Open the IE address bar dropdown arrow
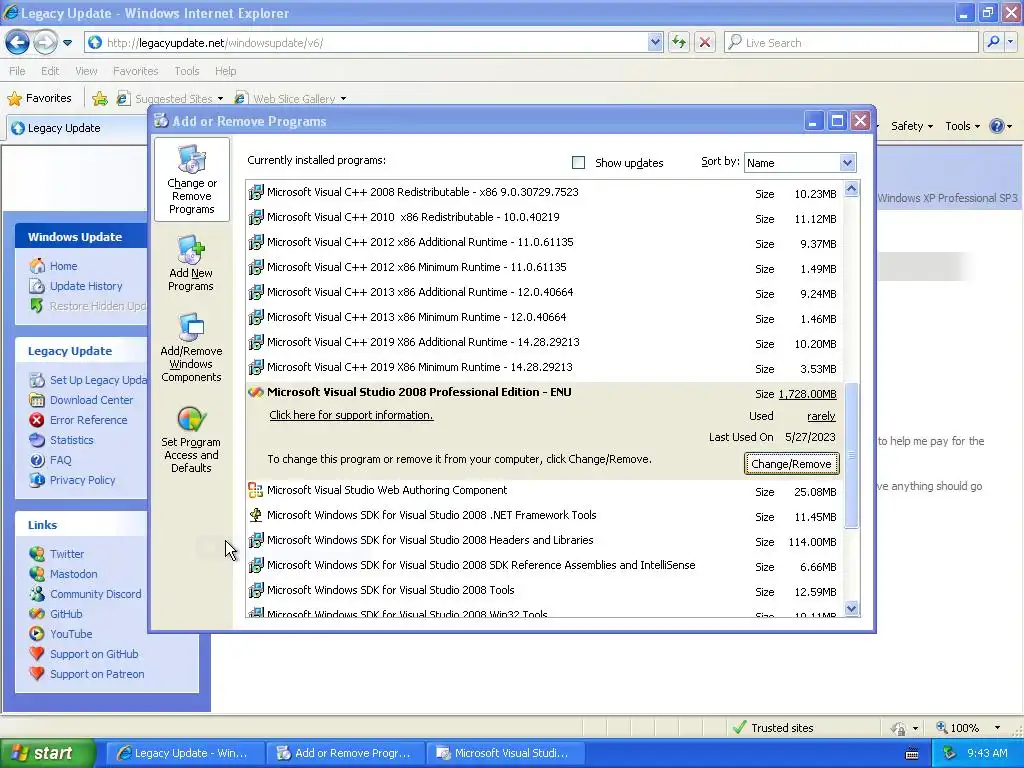The height and width of the screenshot is (768, 1024). (655, 42)
